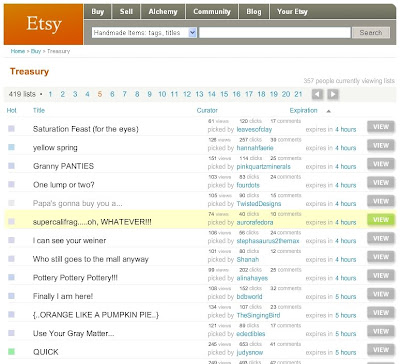Open the search category dropdown
The image size is (400, 364).
[x=144, y=33]
